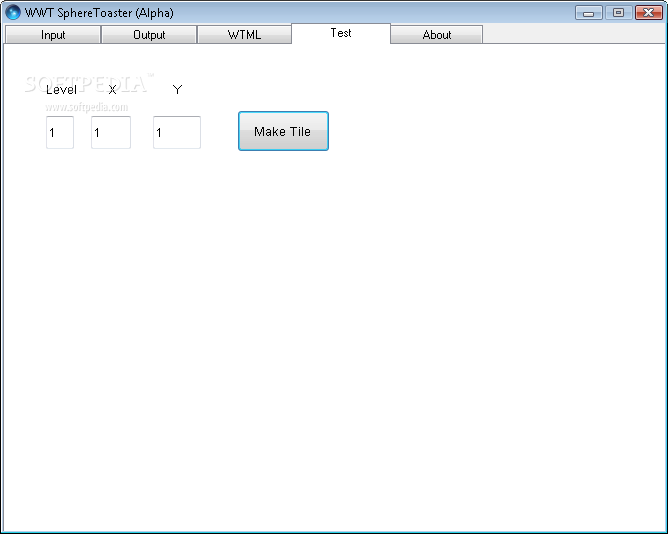Minimize the WWT SphereToaster window

(x=589, y=13)
